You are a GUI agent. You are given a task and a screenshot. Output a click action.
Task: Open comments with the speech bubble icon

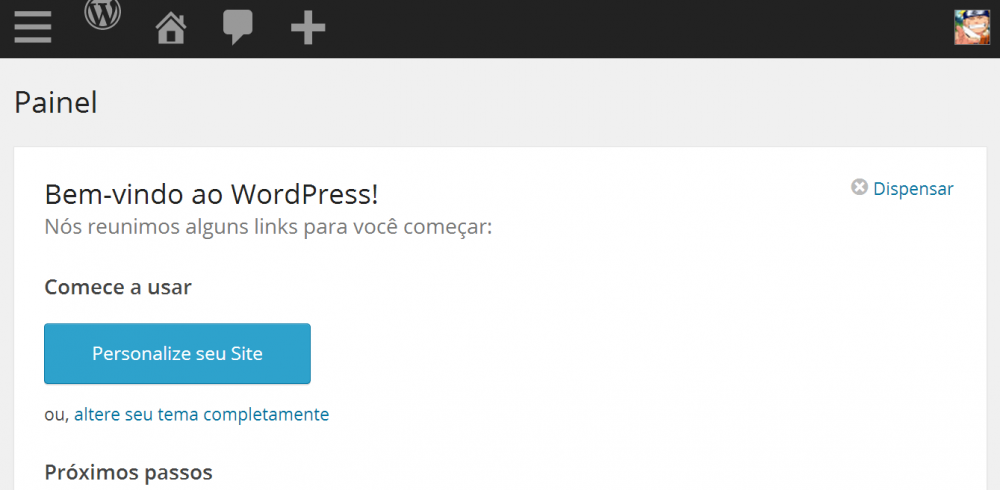click(x=238, y=28)
